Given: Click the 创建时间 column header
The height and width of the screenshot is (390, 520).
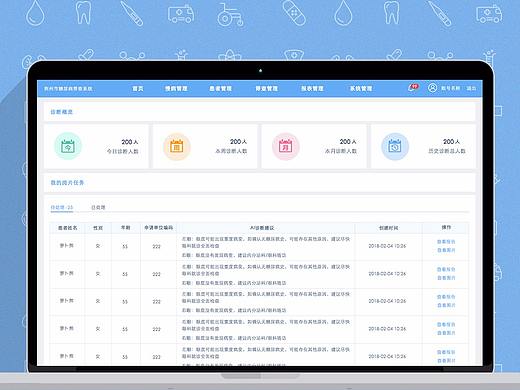Looking at the screenshot, I should (388, 228).
